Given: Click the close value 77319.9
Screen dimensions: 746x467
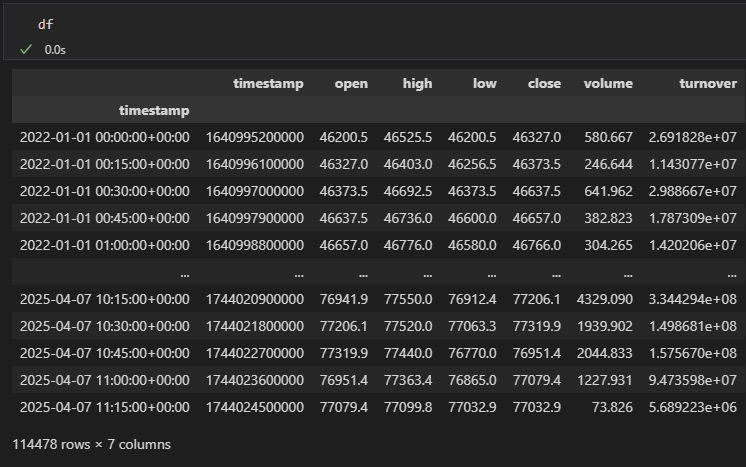Looking at the screenshot, I should click(536, 326).
